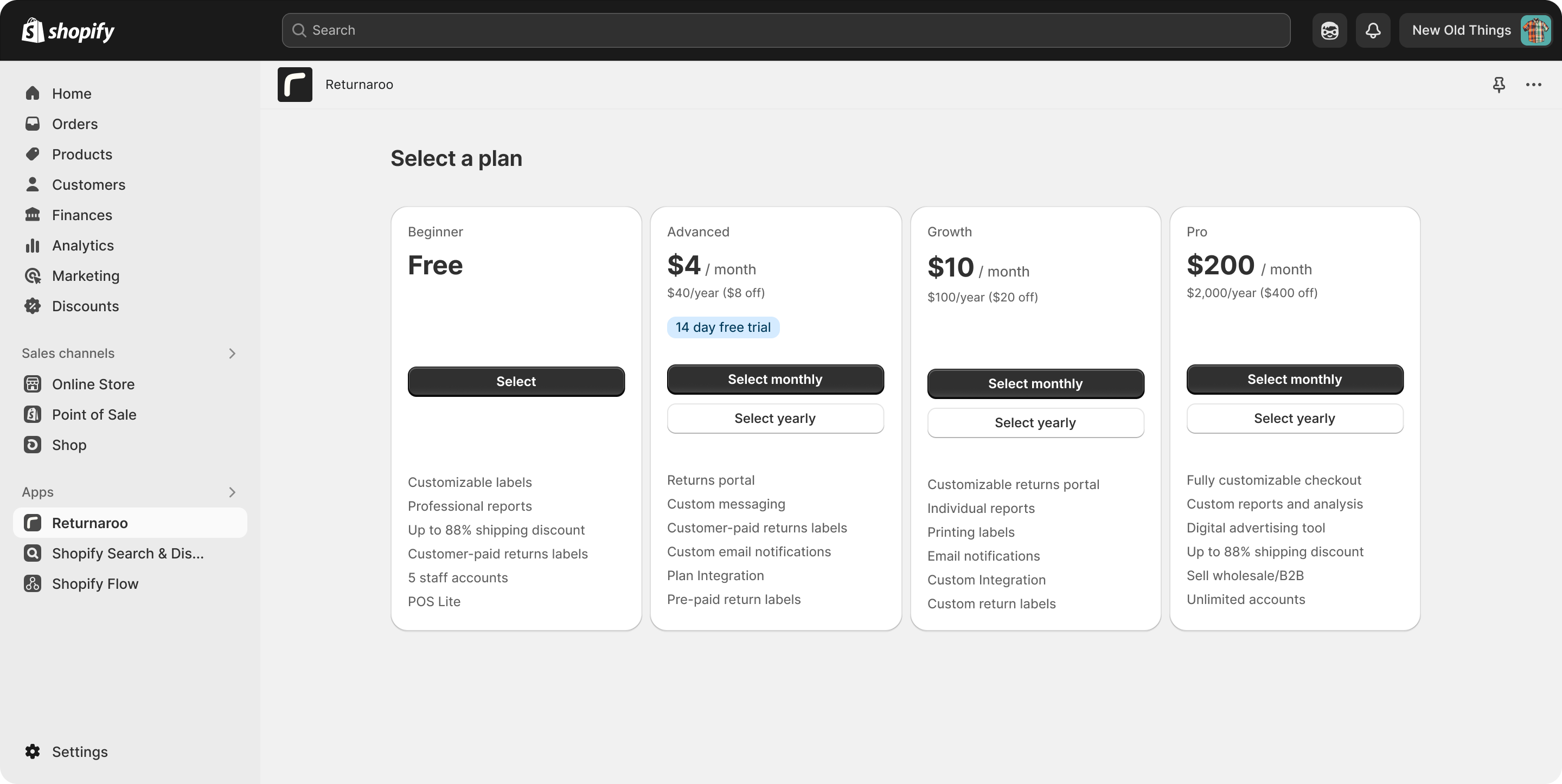
Task: Click the Returnaroo bookmark/save icon
Action: [x=1499, y=84]
